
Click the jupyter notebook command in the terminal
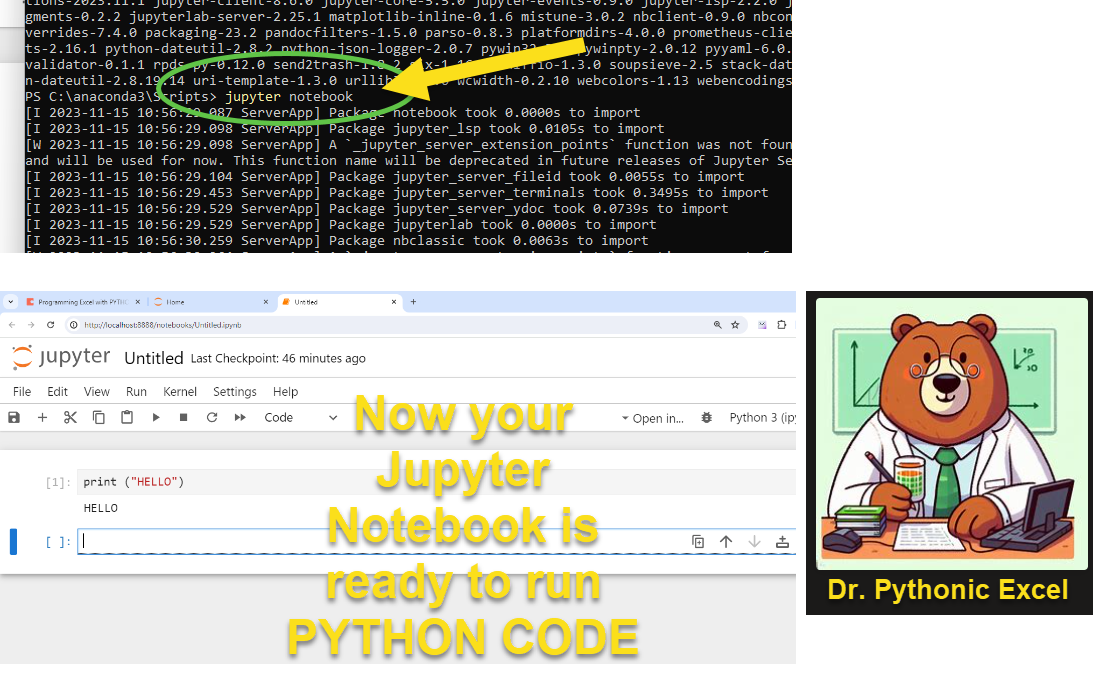coord(289,97)
